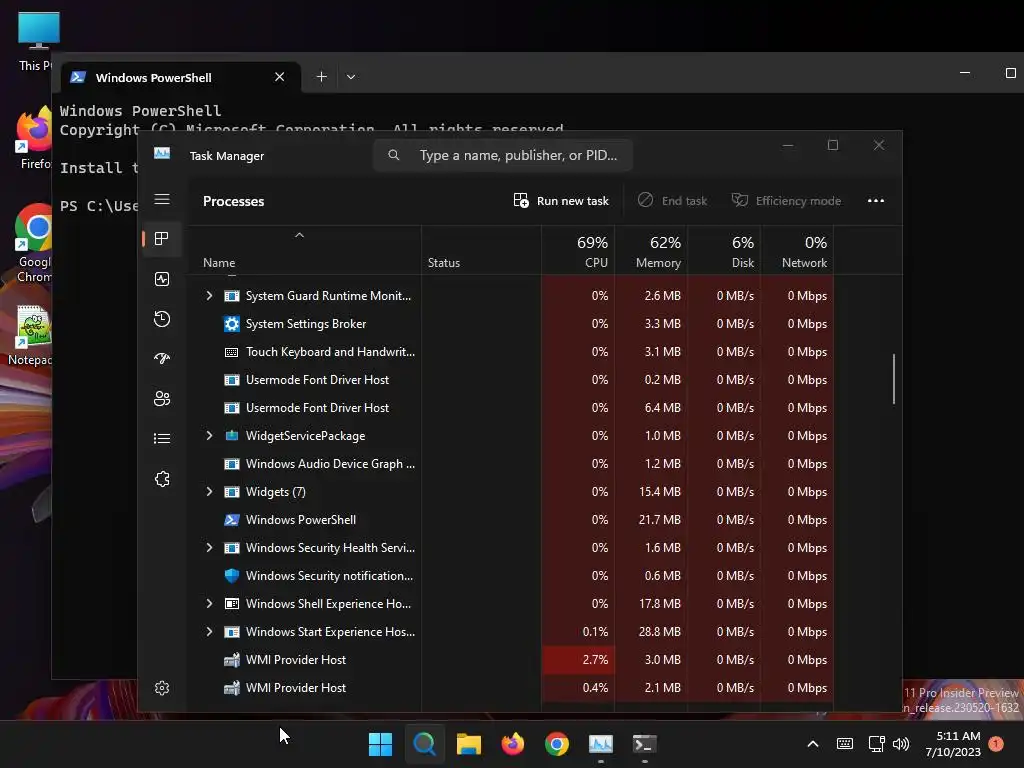Open PowerShell new-tab dropdown arrow
Screen dimensions: 1024x768
351,77
